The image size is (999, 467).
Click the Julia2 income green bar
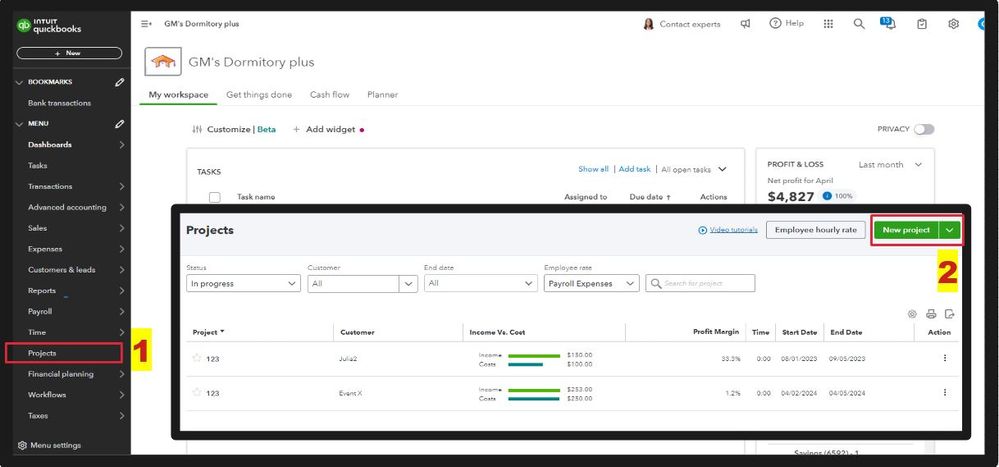tap(534, 356)
